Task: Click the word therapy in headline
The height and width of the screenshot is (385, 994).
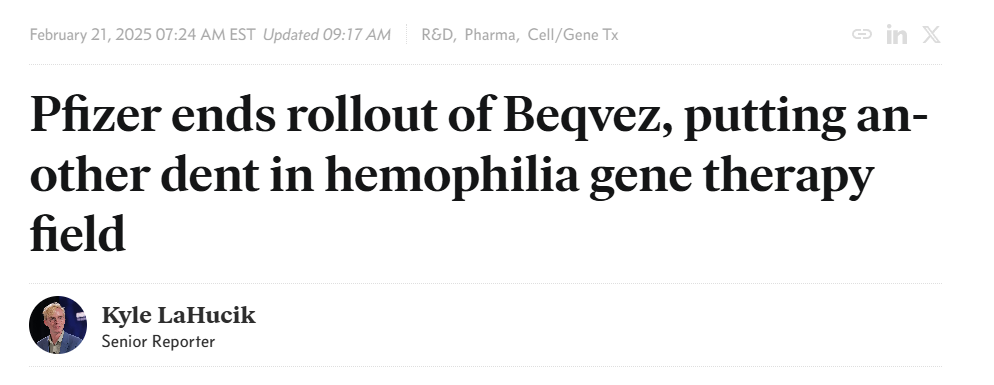Action: click(789, 176)
